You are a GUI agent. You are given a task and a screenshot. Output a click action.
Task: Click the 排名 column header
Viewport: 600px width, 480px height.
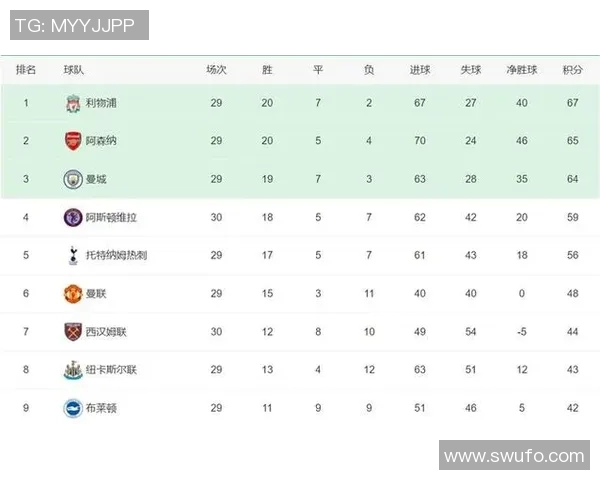coord(26,70)
